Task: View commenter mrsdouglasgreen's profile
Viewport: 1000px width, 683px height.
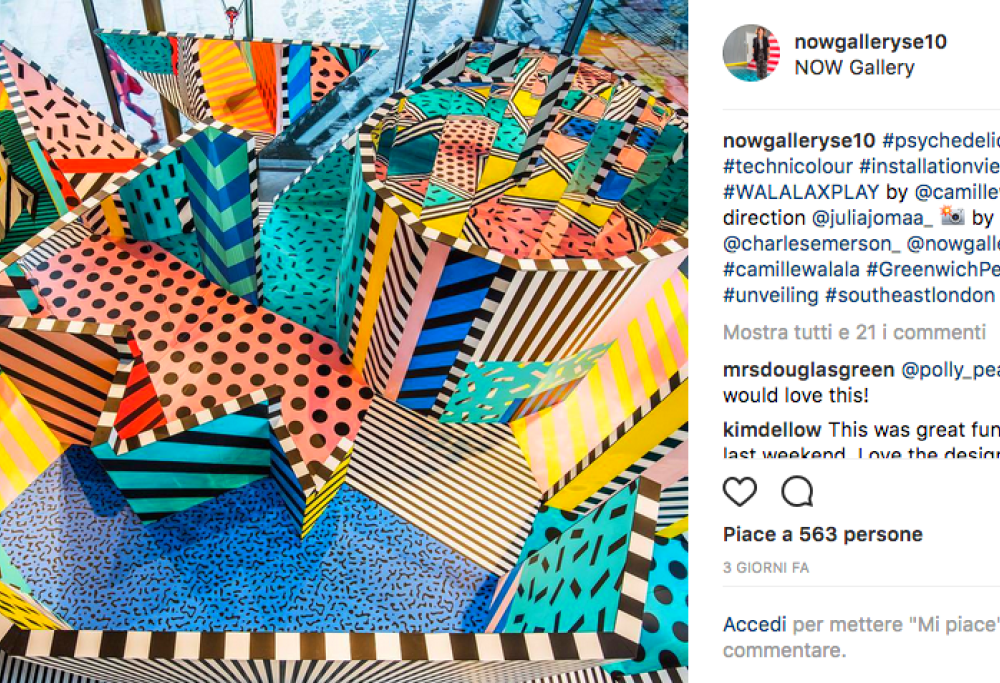Action: (809, 370)
